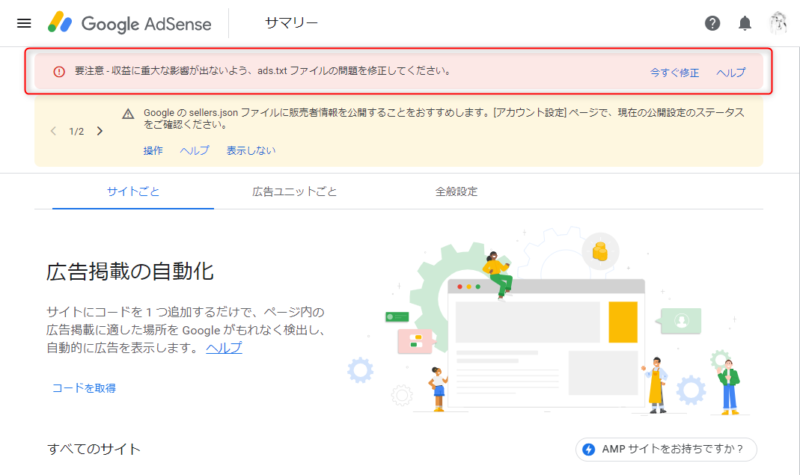Click the red alert warning icon
Screen dimensions: 800x475
click(59, 71)
